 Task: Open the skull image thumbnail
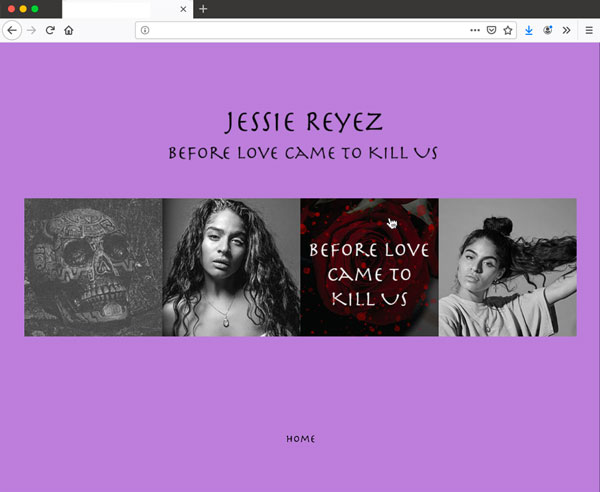click(x=93, y=267)
